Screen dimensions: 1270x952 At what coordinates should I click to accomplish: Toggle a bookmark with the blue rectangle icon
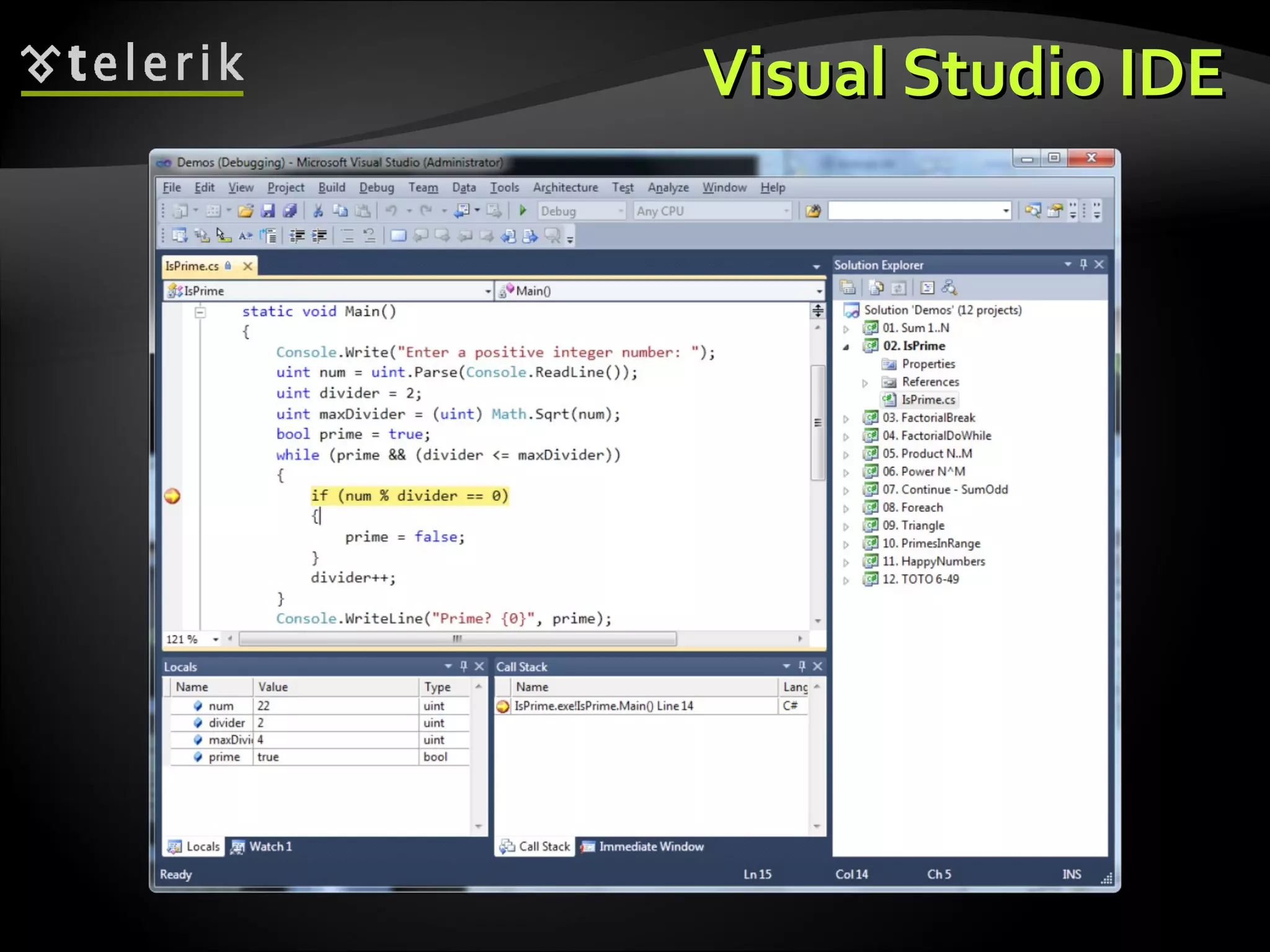399,236
